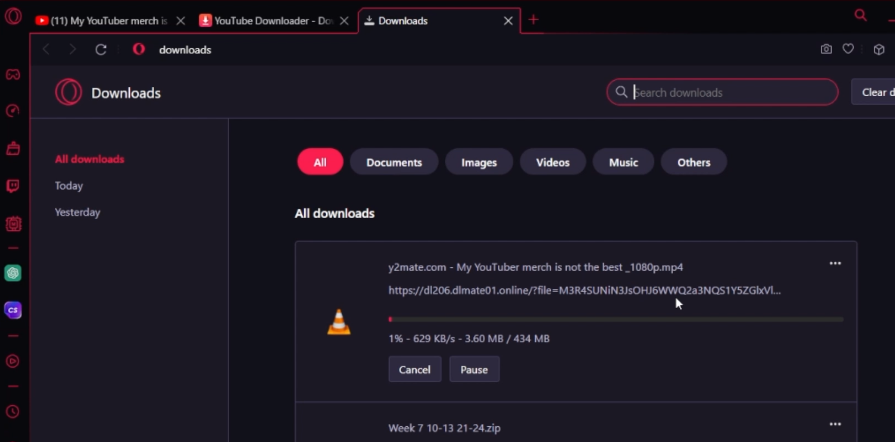Filter downloads by Videos
The width and height of the screenshot is (895, 442).
(x=553, y=162)
